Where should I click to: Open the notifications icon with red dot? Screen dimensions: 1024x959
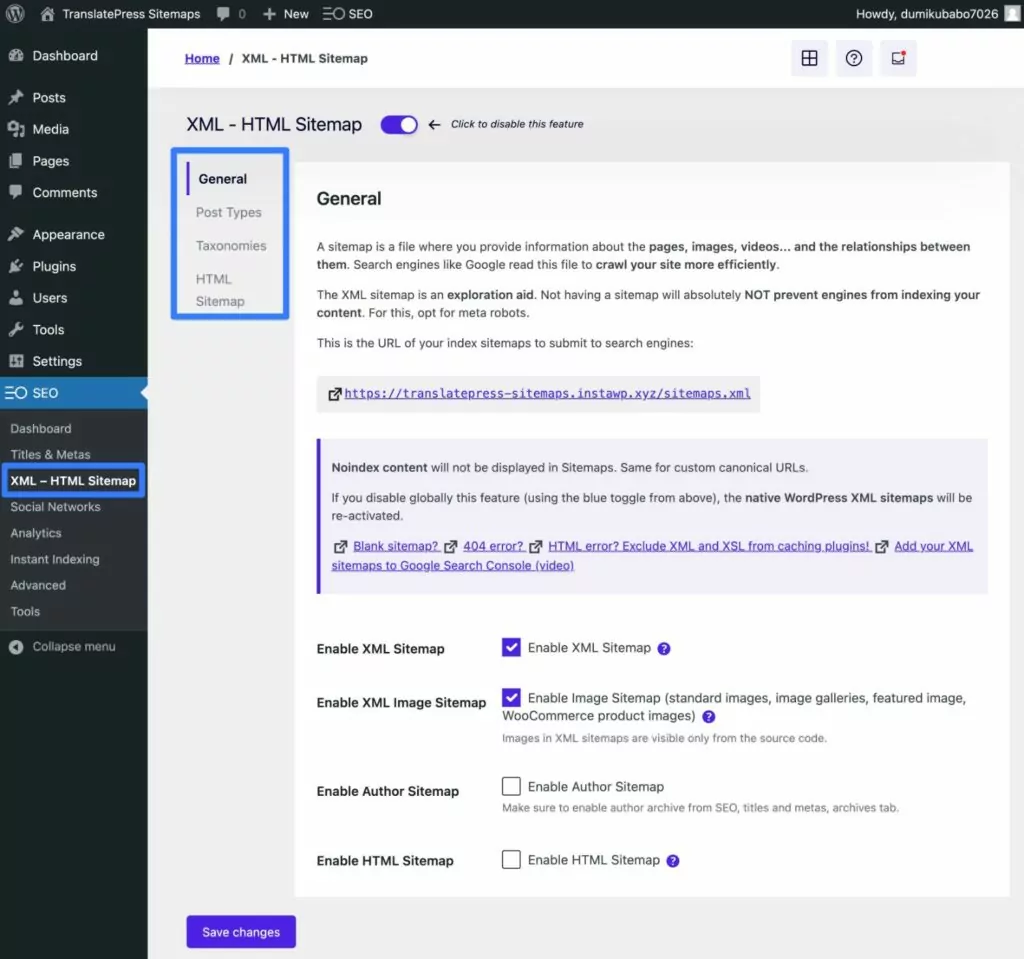pos(898,58)
